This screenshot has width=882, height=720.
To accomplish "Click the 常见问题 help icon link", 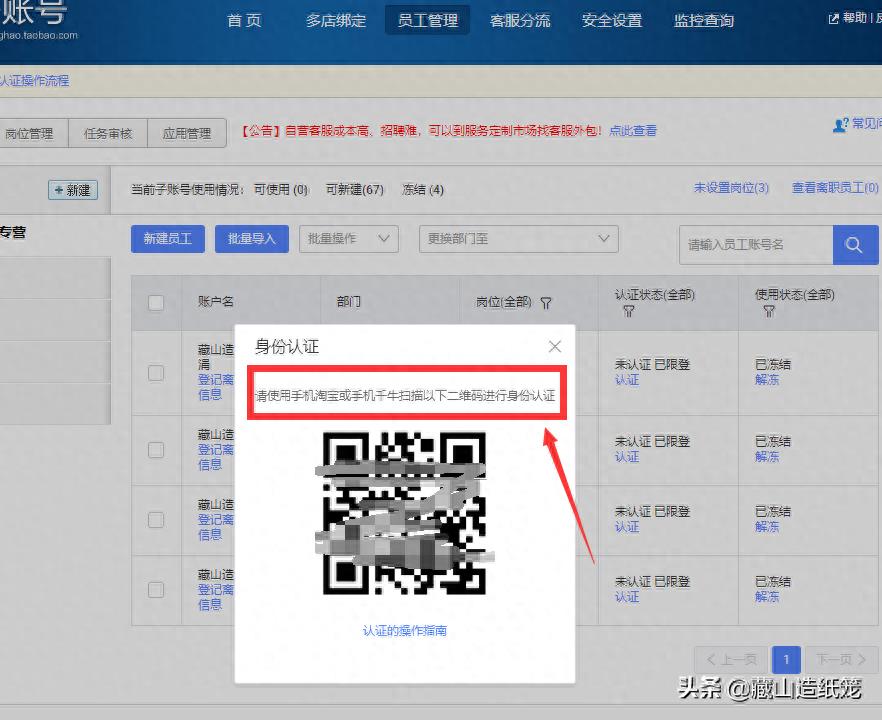I will pos(857,124).
